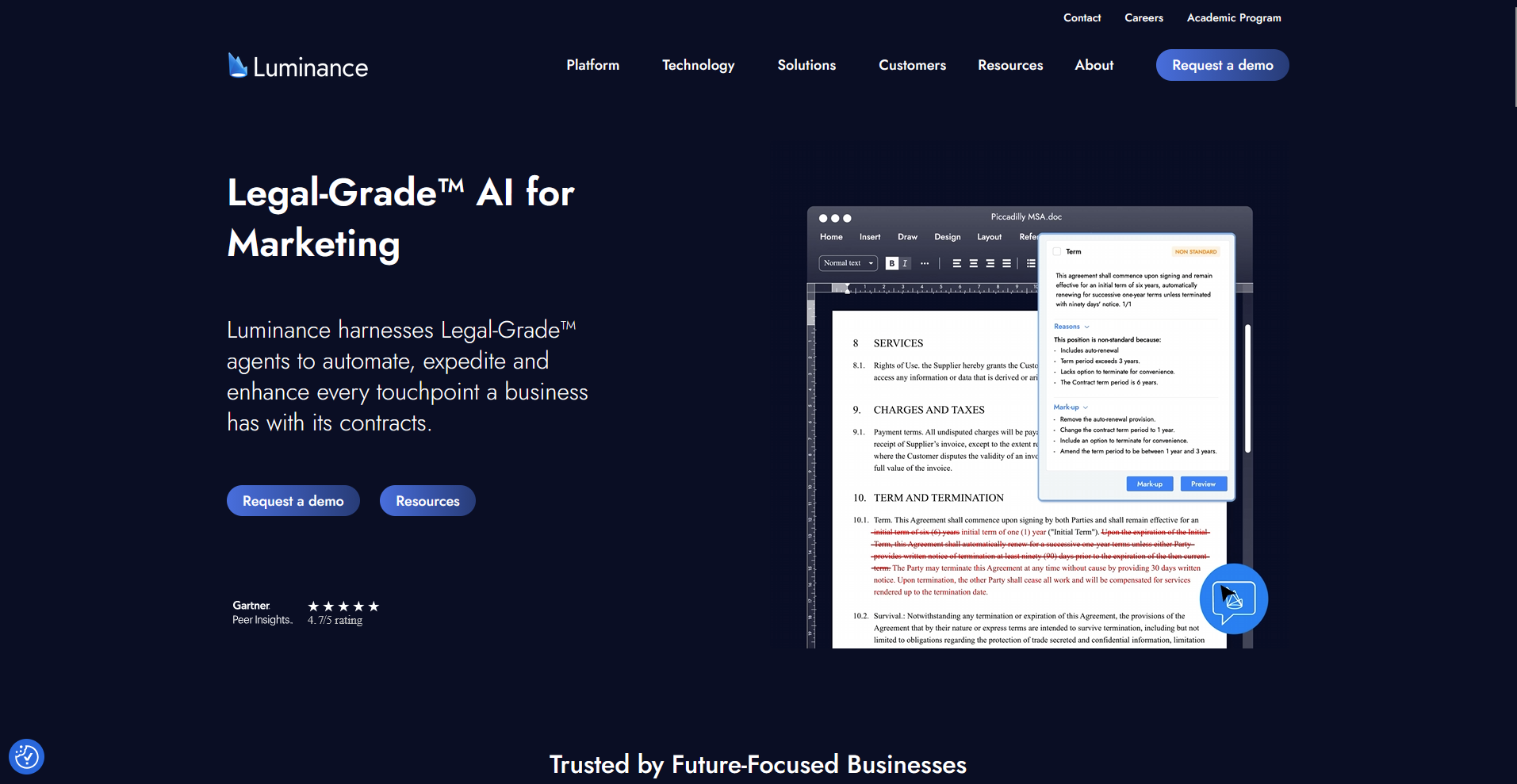Image resolution: width=1517 pixels, height=784 pixels.
Task: Collapse the Reasons section
Action: coord(1071,327)
